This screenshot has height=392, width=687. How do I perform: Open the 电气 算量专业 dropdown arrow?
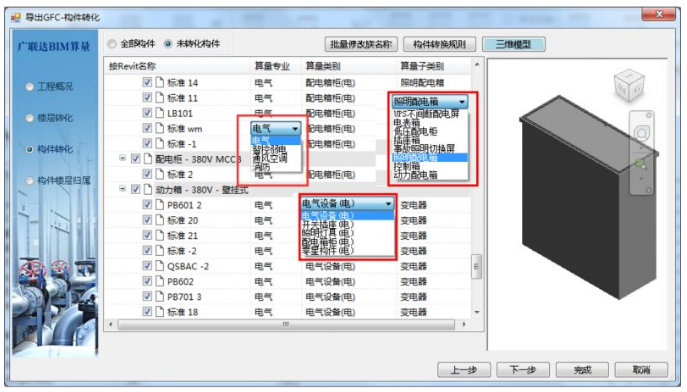pos(295,128)
